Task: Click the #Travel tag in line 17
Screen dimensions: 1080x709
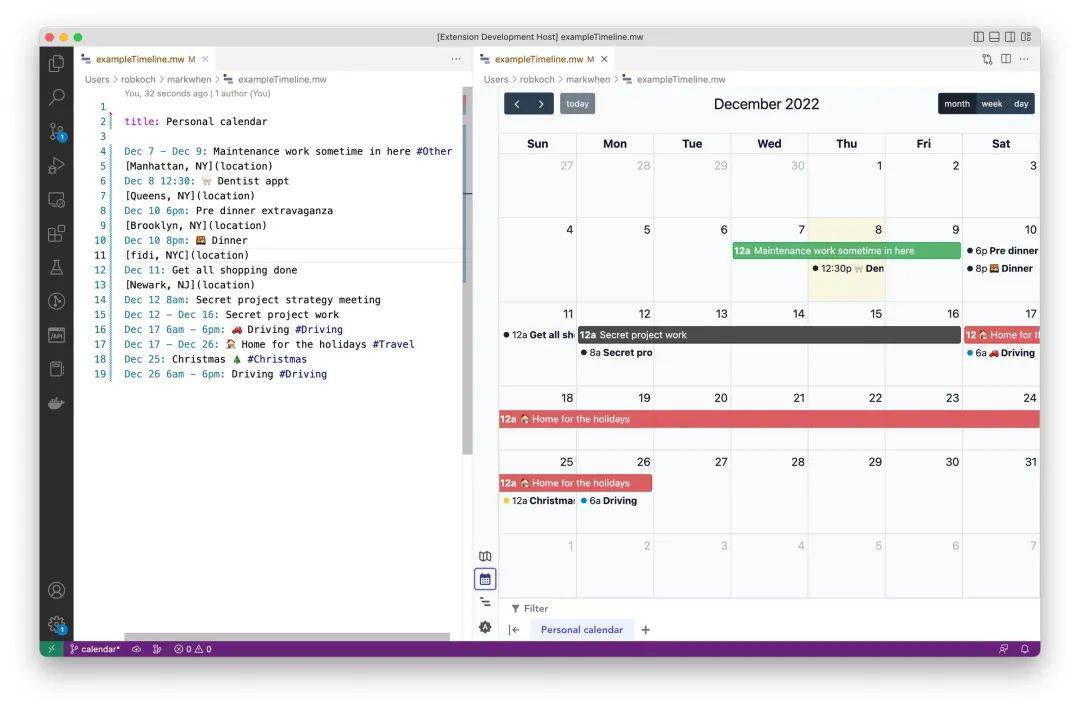Action: point(393,345)
